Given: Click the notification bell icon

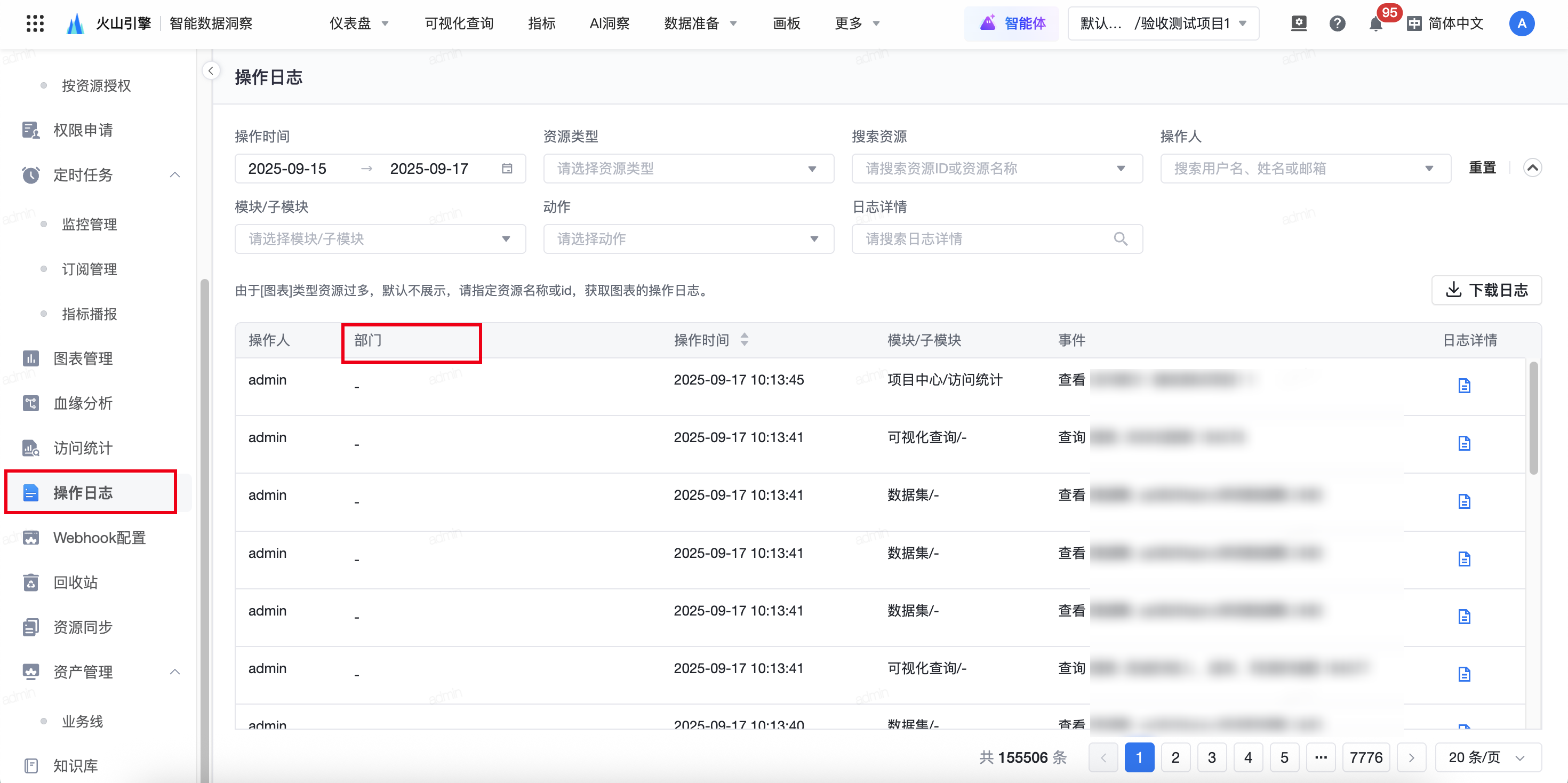Looking at the screenshot, I should click(x=1375, y=25).
